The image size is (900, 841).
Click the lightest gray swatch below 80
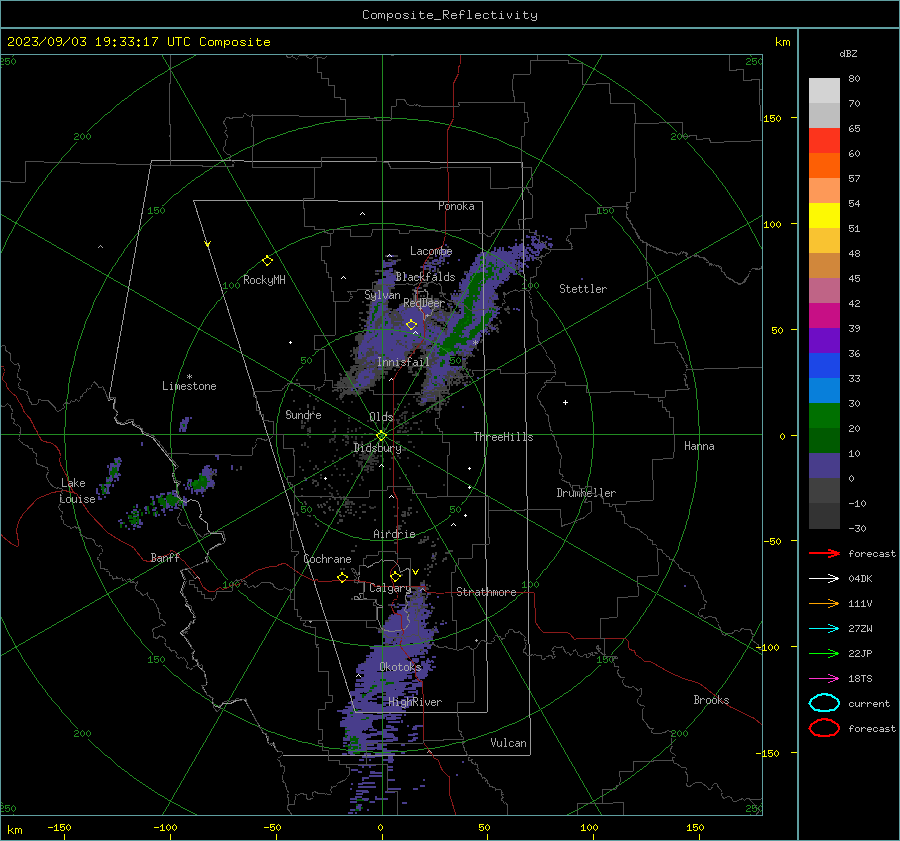coord(824,91)
